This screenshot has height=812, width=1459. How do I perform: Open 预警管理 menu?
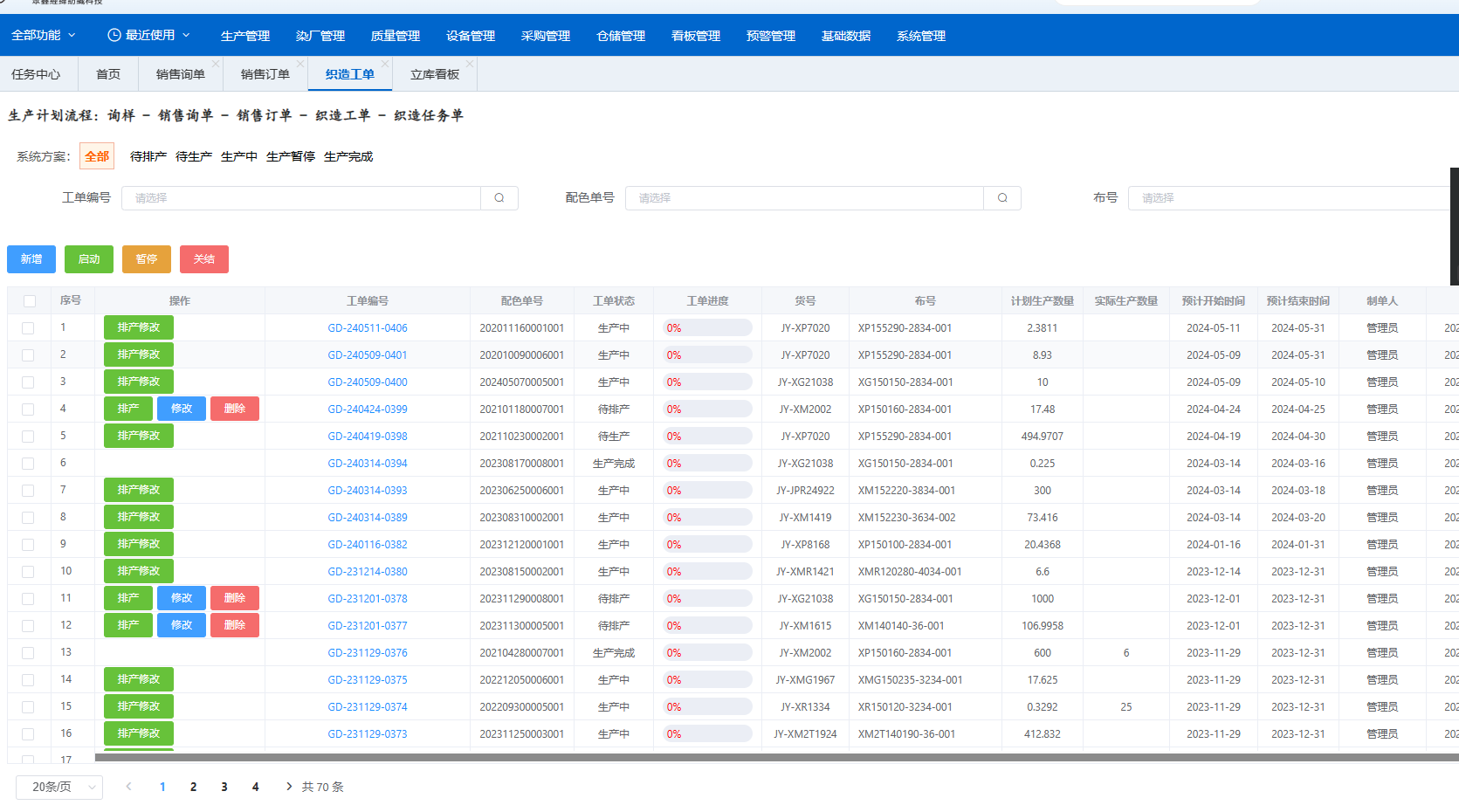coord(771,36)
